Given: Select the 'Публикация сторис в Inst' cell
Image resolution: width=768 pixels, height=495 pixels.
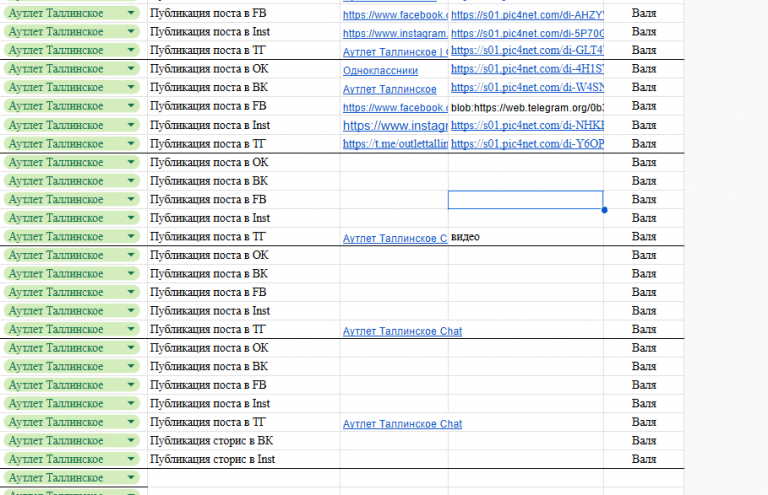Looking at the screenshot, I should (x=243, y=459).
